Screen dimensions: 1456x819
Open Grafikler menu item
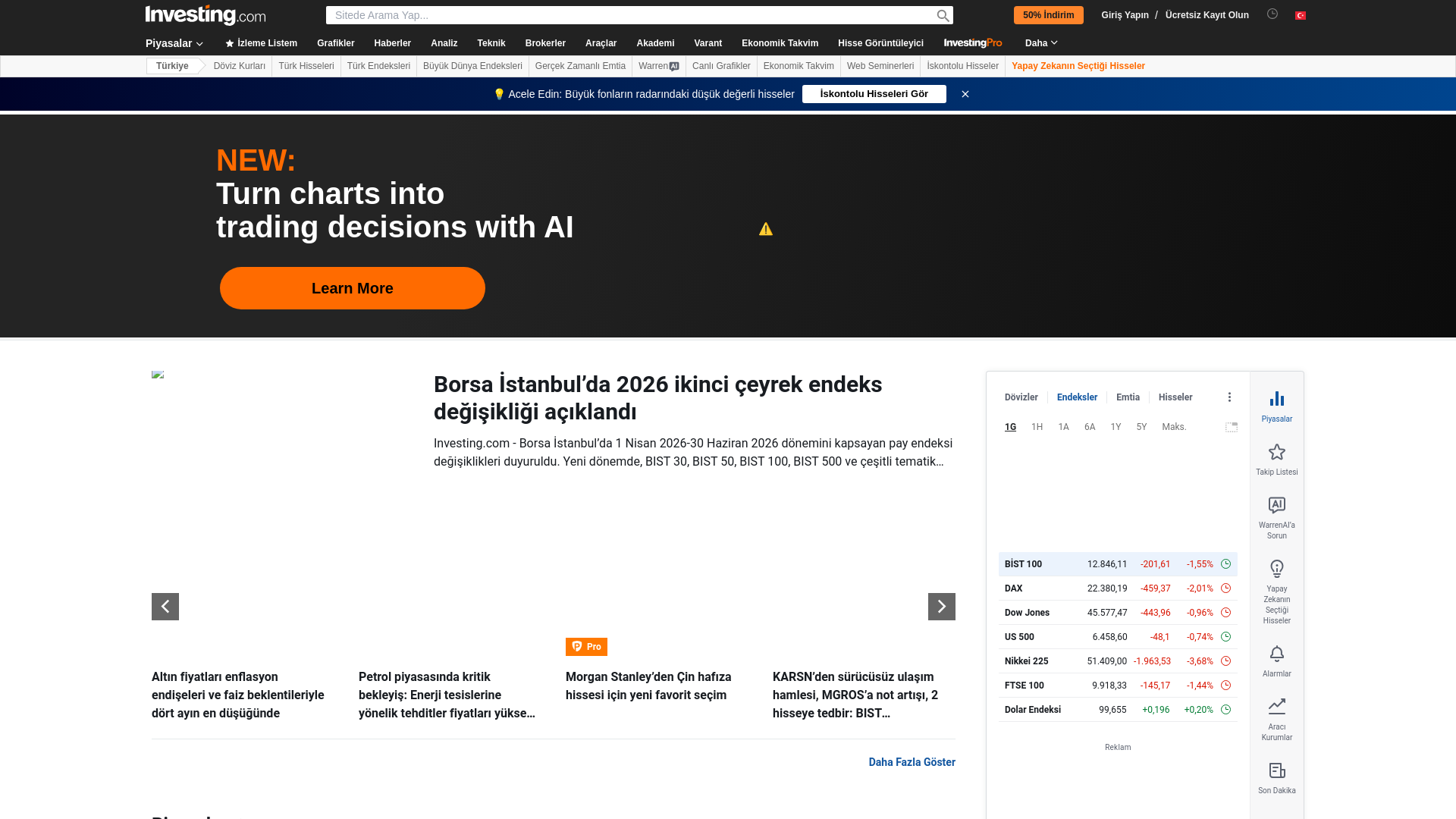[x=335, y=43]
